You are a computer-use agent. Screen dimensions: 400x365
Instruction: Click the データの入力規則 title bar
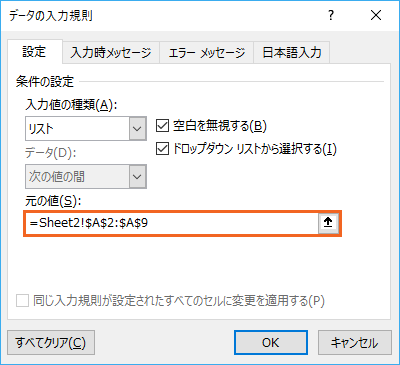(160, 15)
